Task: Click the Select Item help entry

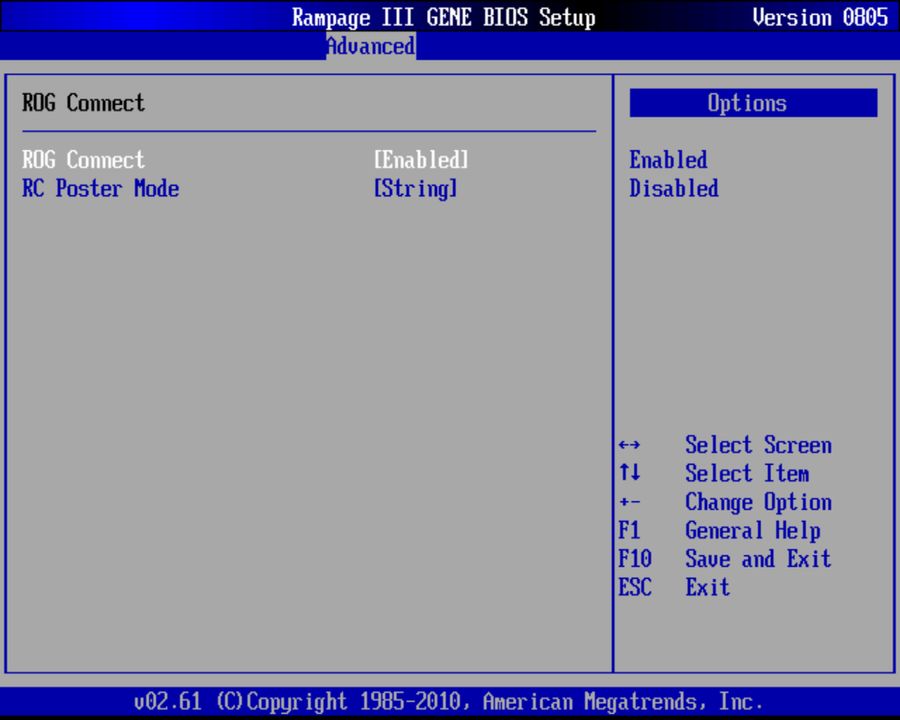Action: coord(747,474)
